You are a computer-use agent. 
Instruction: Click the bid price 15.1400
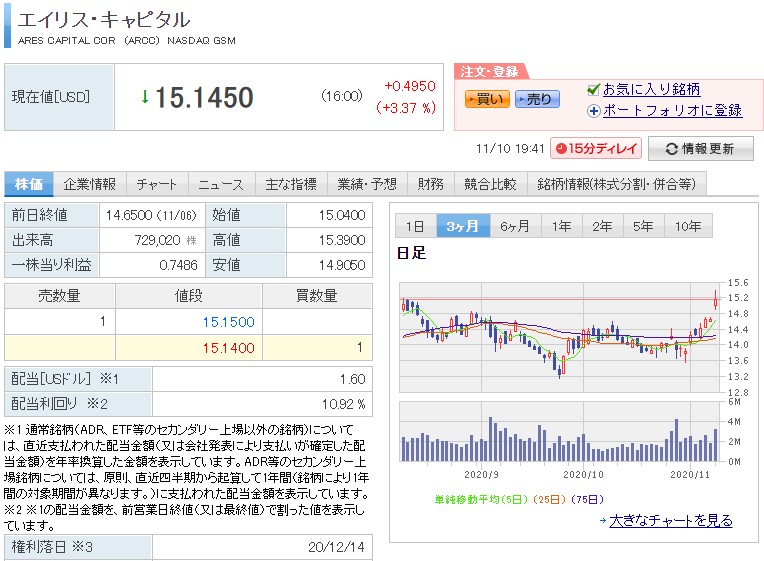click(x=229, y=348)
